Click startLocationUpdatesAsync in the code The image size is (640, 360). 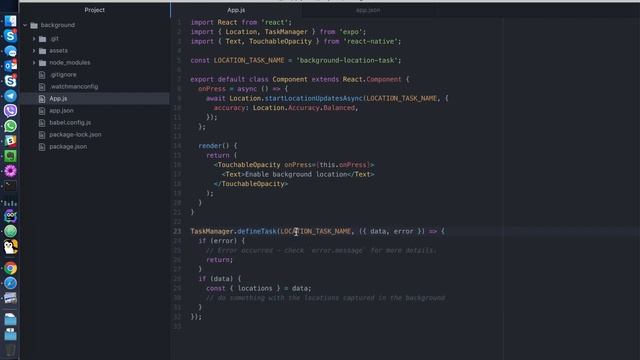pos(313,98)
